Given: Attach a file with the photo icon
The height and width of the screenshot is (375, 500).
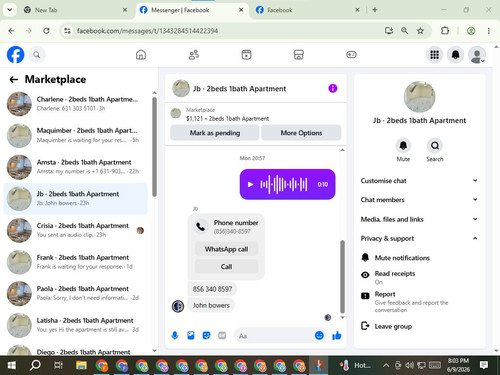Looking at the screenshot, I should point(191,335).
